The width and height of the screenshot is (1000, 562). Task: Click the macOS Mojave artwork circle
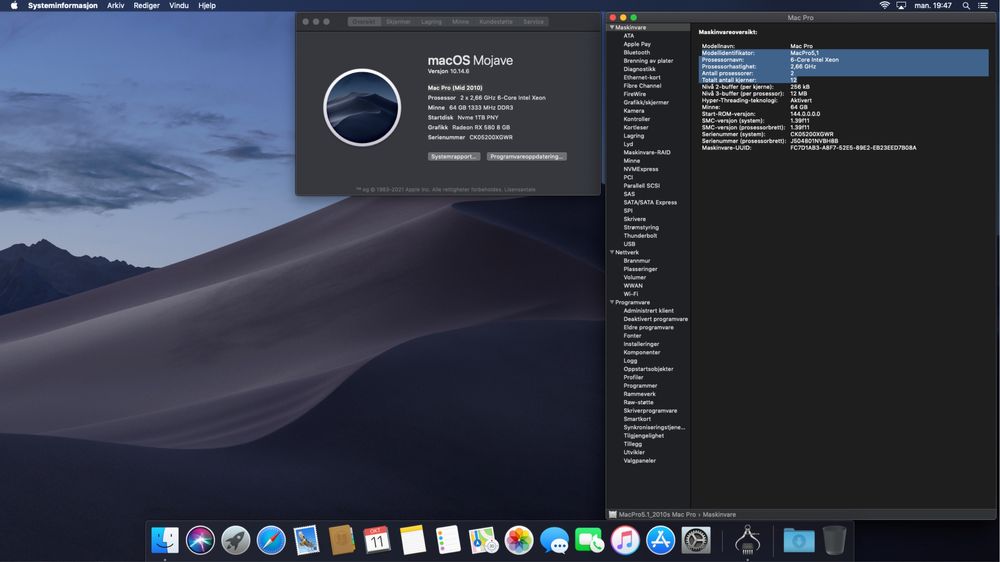pos(362,107)
